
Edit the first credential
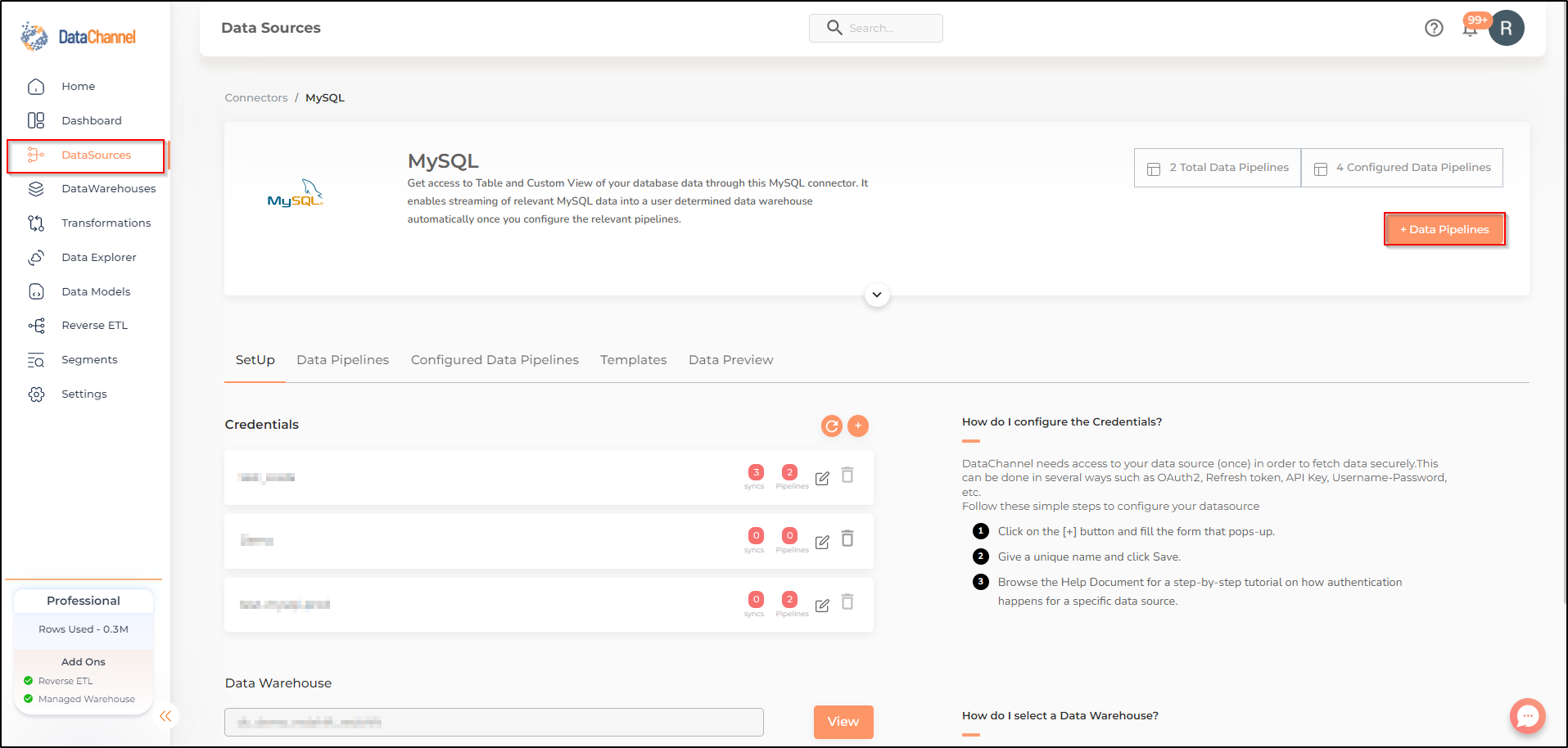pos(822,478)
